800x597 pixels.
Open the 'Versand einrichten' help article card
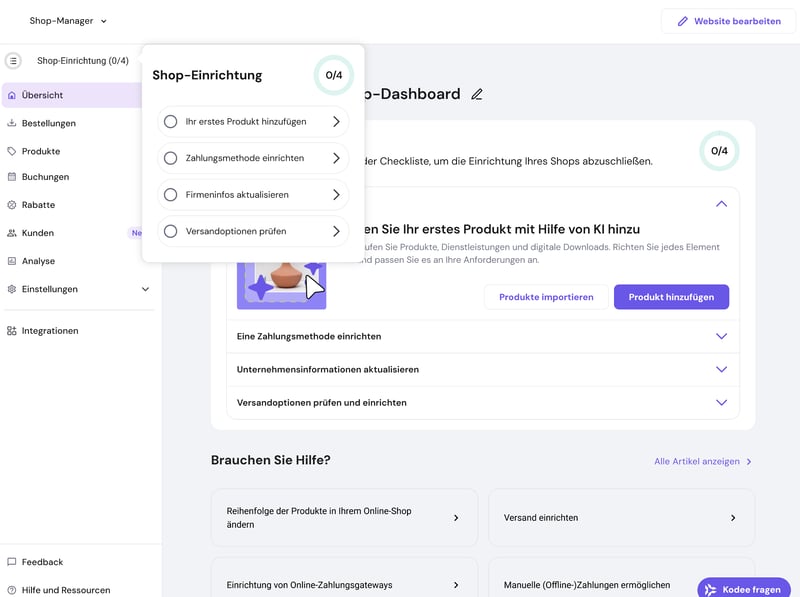tap(621, 518)
